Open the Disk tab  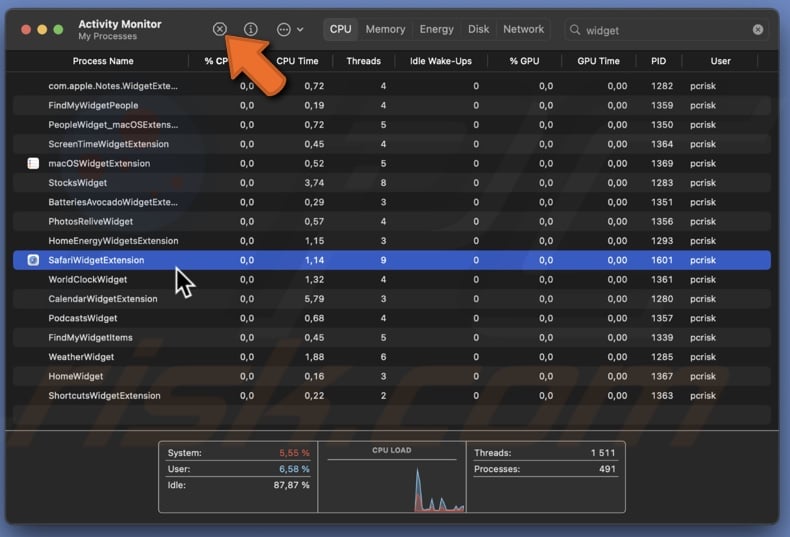[479, 29]
